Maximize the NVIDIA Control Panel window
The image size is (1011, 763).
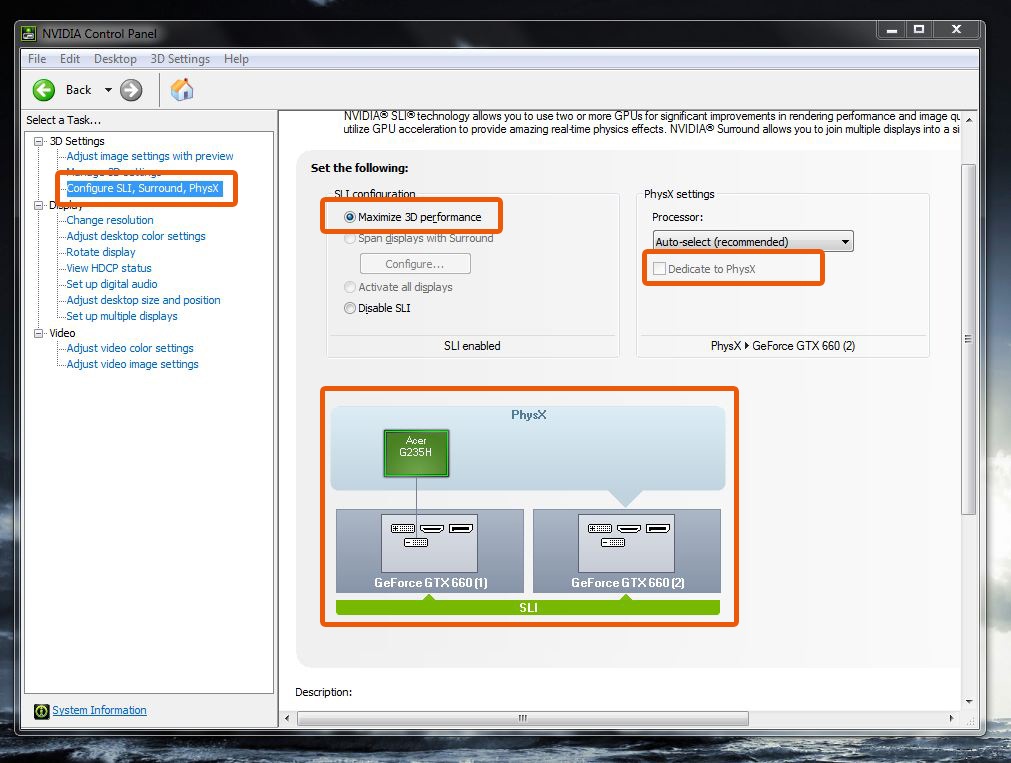(919, 29)
